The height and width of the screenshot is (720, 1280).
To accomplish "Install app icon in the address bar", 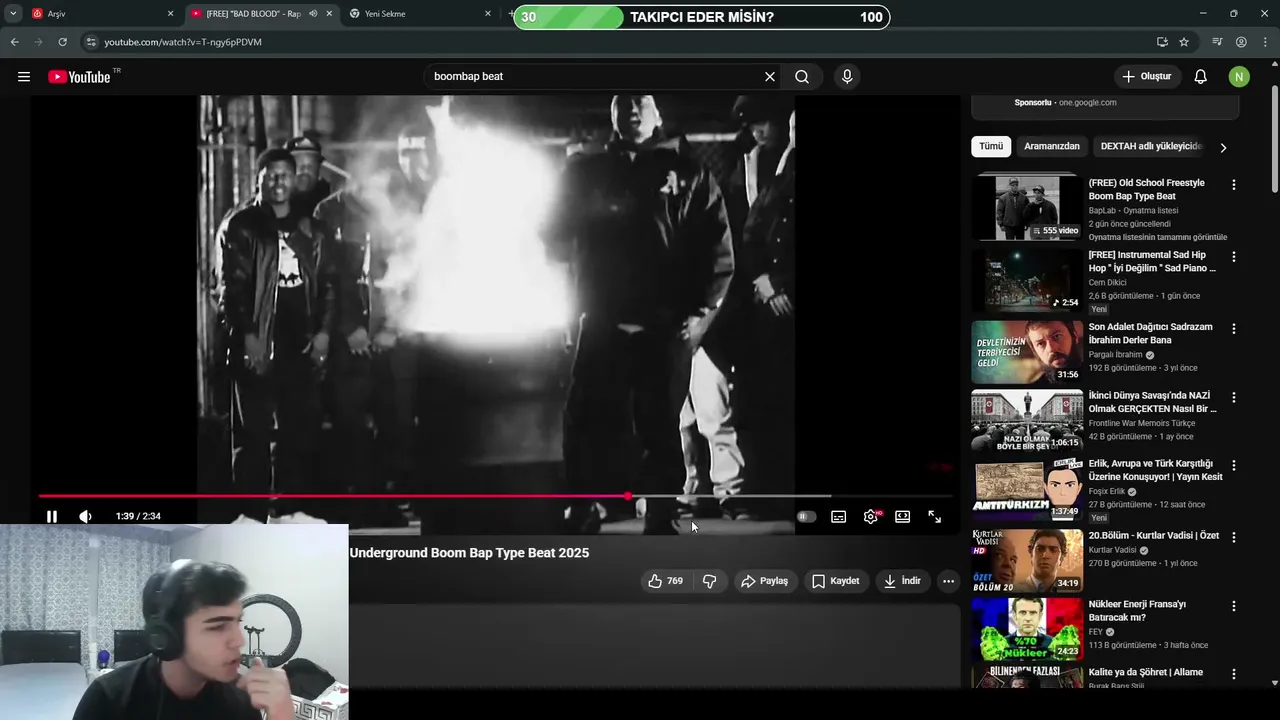I will (x=1162, y=42).
